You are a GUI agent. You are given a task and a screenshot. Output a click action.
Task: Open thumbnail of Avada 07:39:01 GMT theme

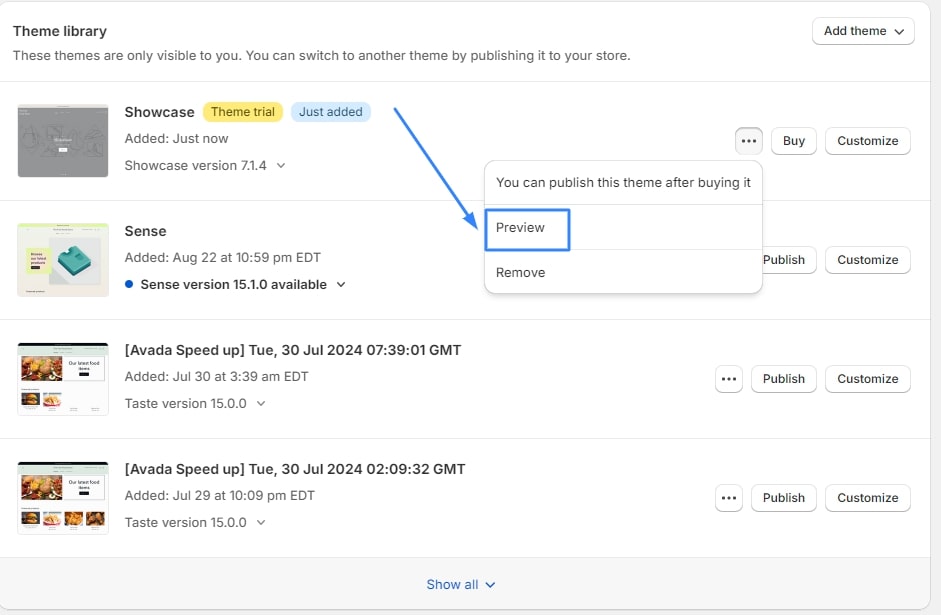[63, 379]
